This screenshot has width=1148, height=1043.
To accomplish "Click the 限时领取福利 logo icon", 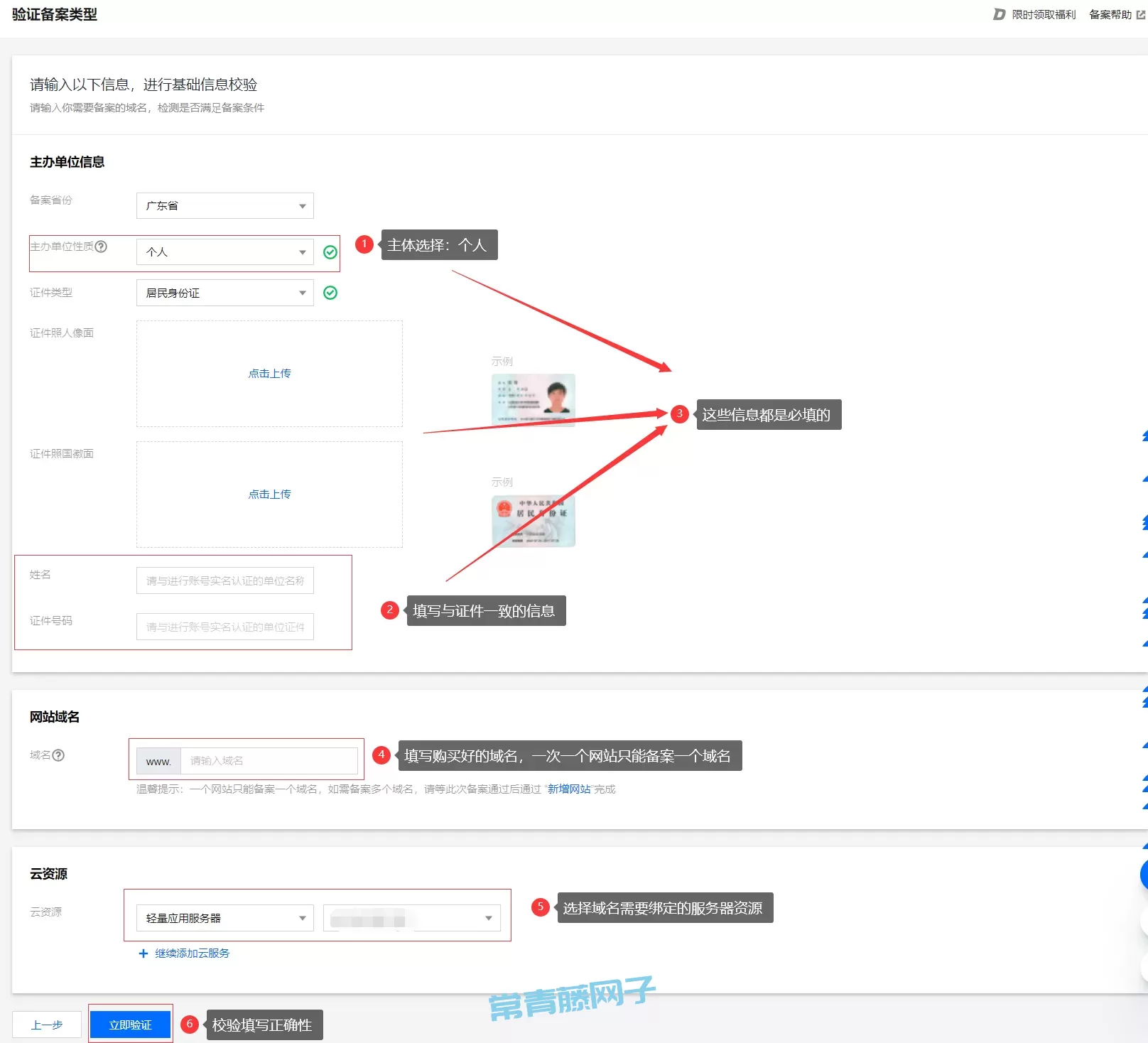I will point(999,14).
